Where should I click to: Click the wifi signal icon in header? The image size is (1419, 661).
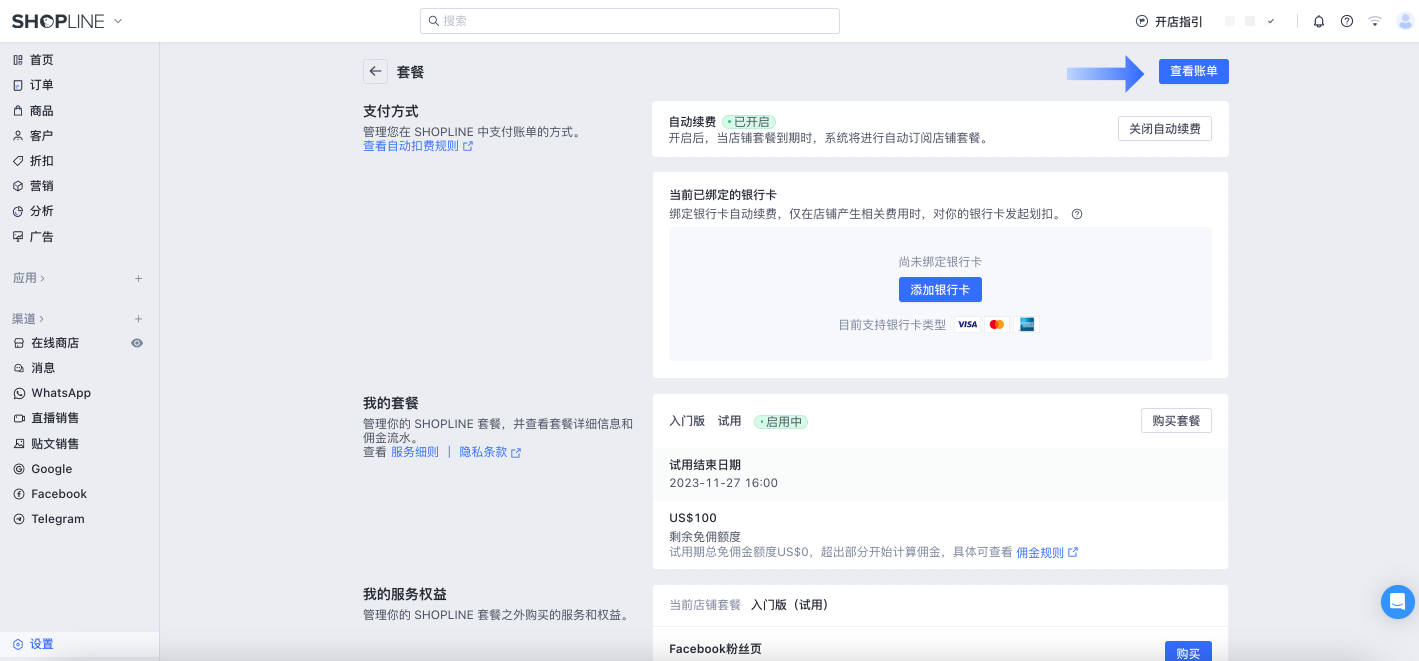pyautogui.click(x=1375, y=21)
